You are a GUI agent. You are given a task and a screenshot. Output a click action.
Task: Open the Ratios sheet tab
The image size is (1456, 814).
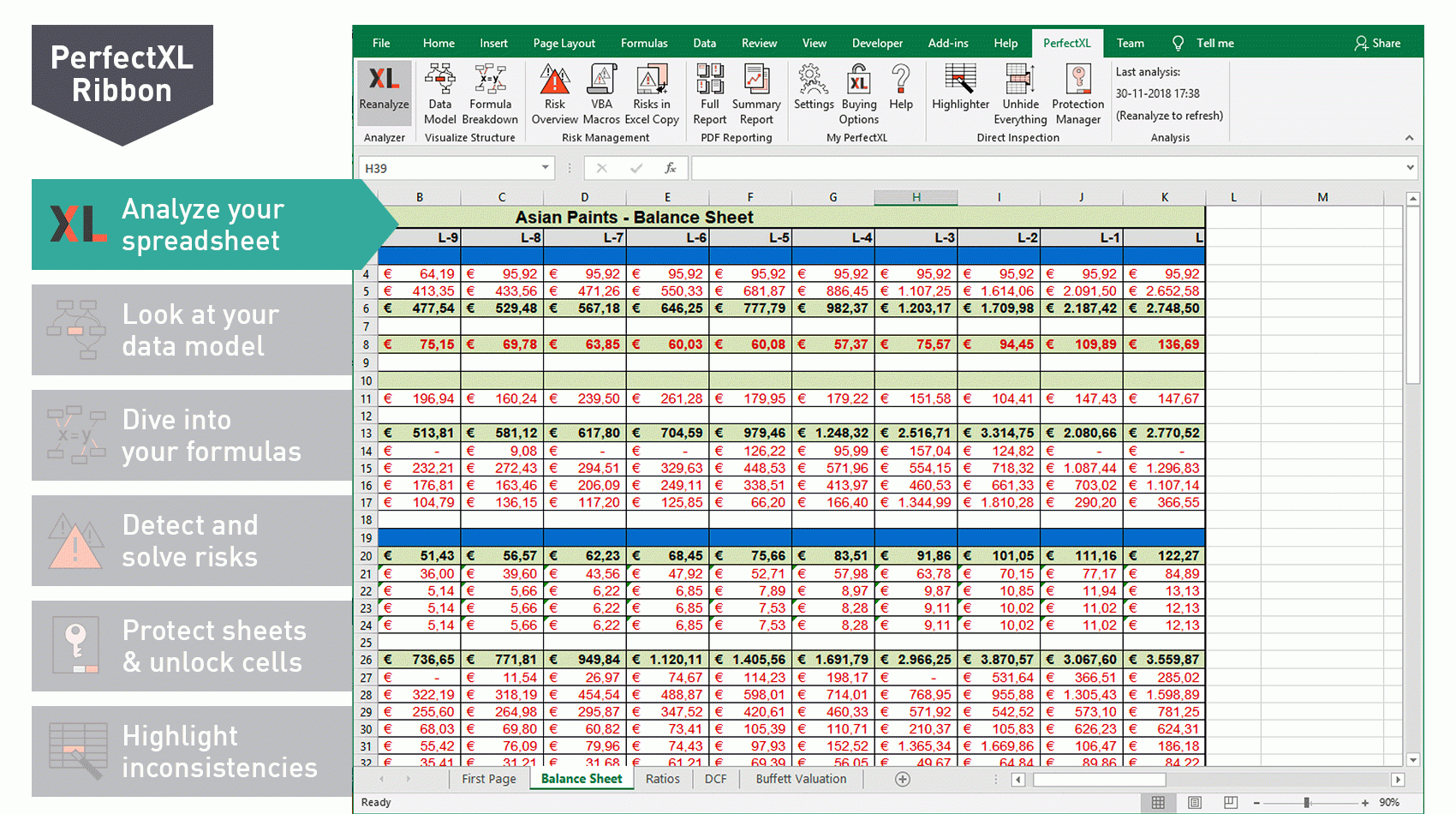point(662,779)
